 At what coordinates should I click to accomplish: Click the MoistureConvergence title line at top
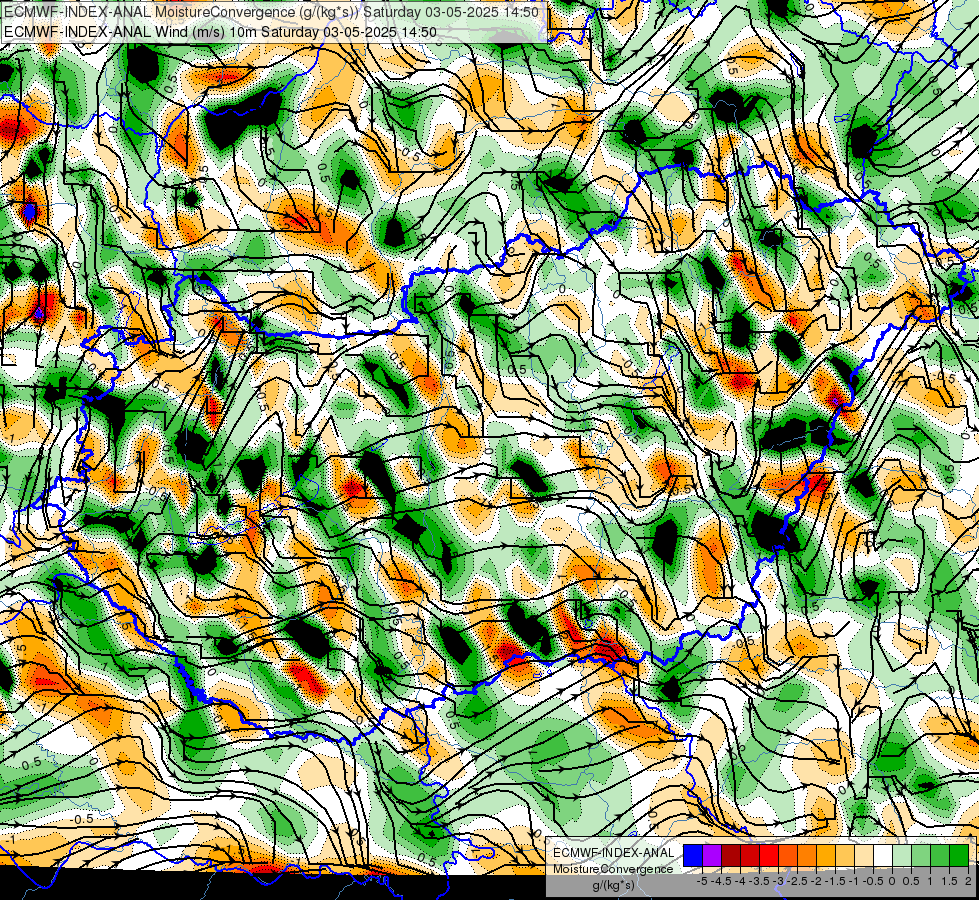271,12
